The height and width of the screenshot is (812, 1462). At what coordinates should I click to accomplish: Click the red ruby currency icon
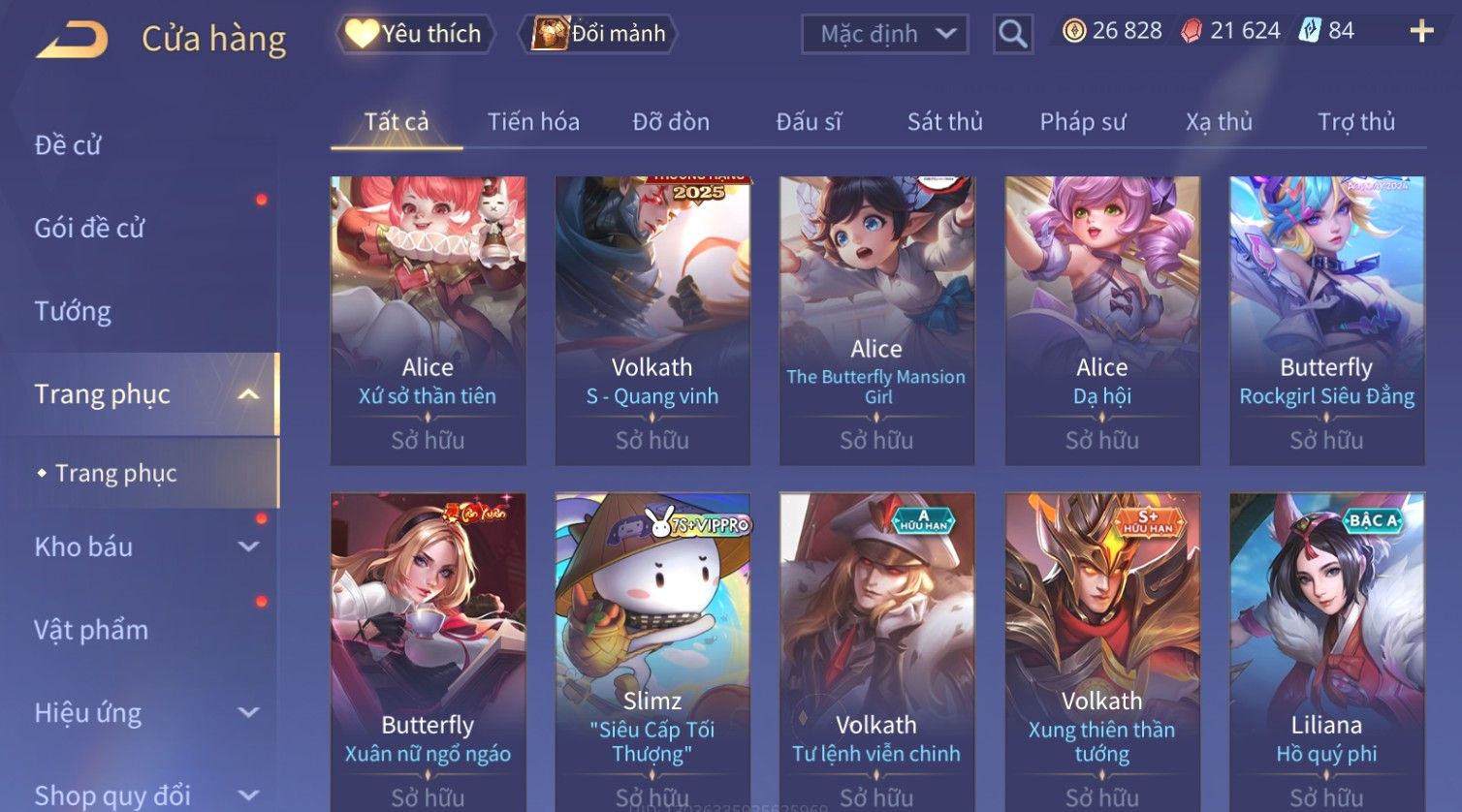pos(1192,31)
